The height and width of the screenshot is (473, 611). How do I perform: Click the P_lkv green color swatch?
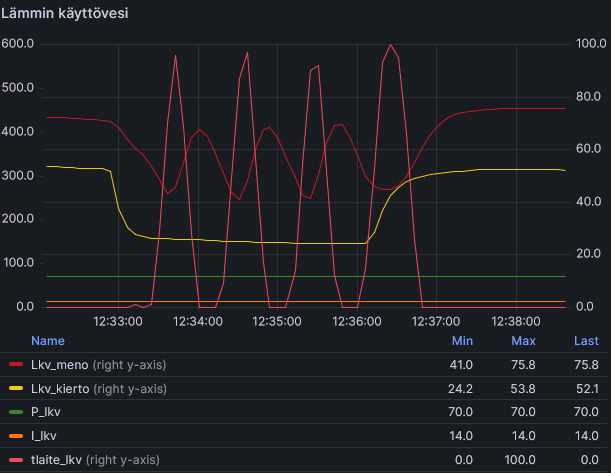pos(16,412)
